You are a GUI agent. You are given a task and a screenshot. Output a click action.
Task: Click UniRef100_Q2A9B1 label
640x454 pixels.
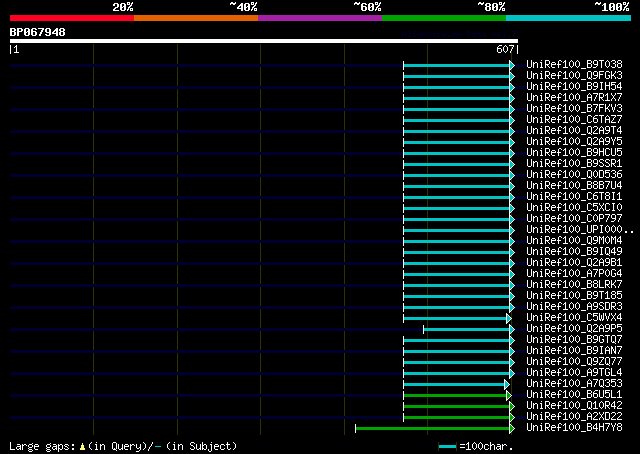pos(574,263)
